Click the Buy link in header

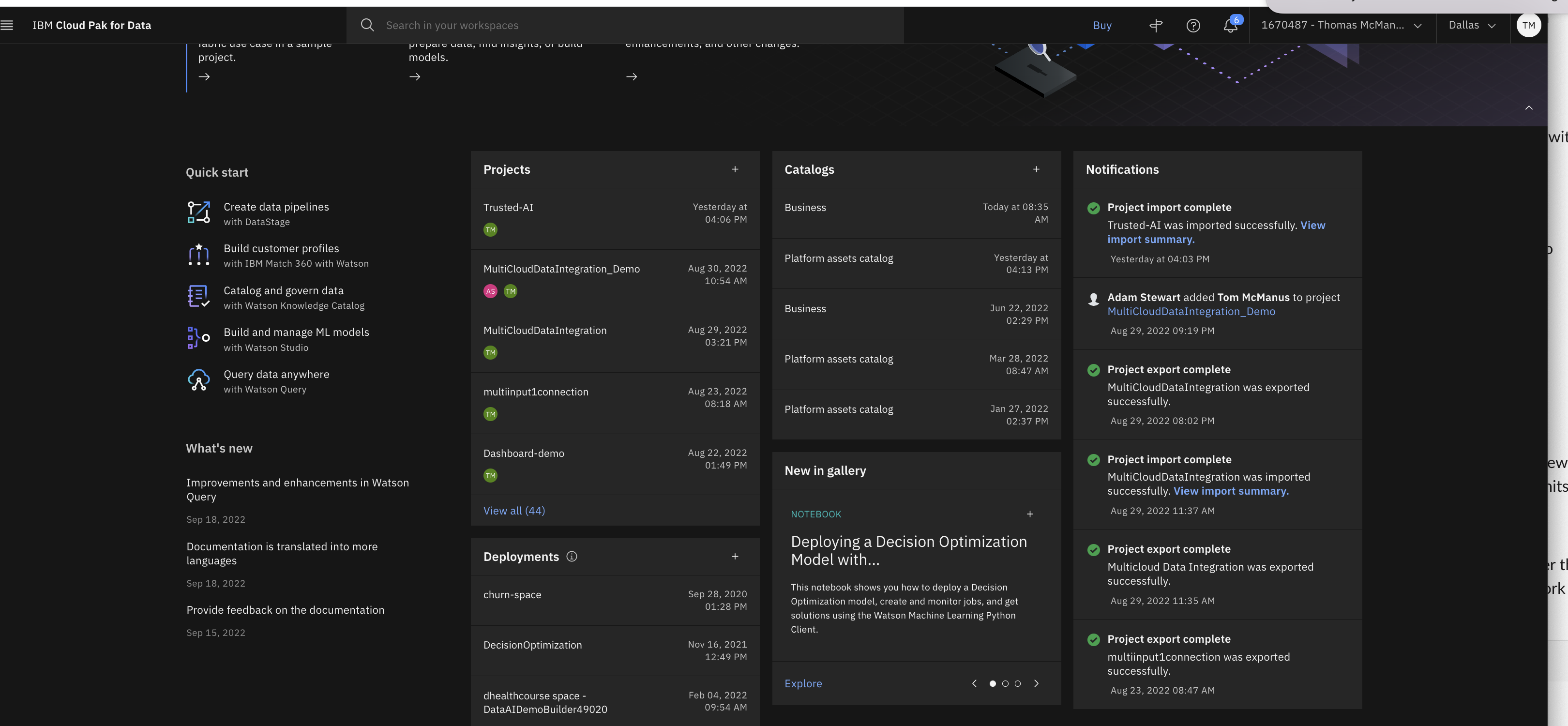(1102, 26)
